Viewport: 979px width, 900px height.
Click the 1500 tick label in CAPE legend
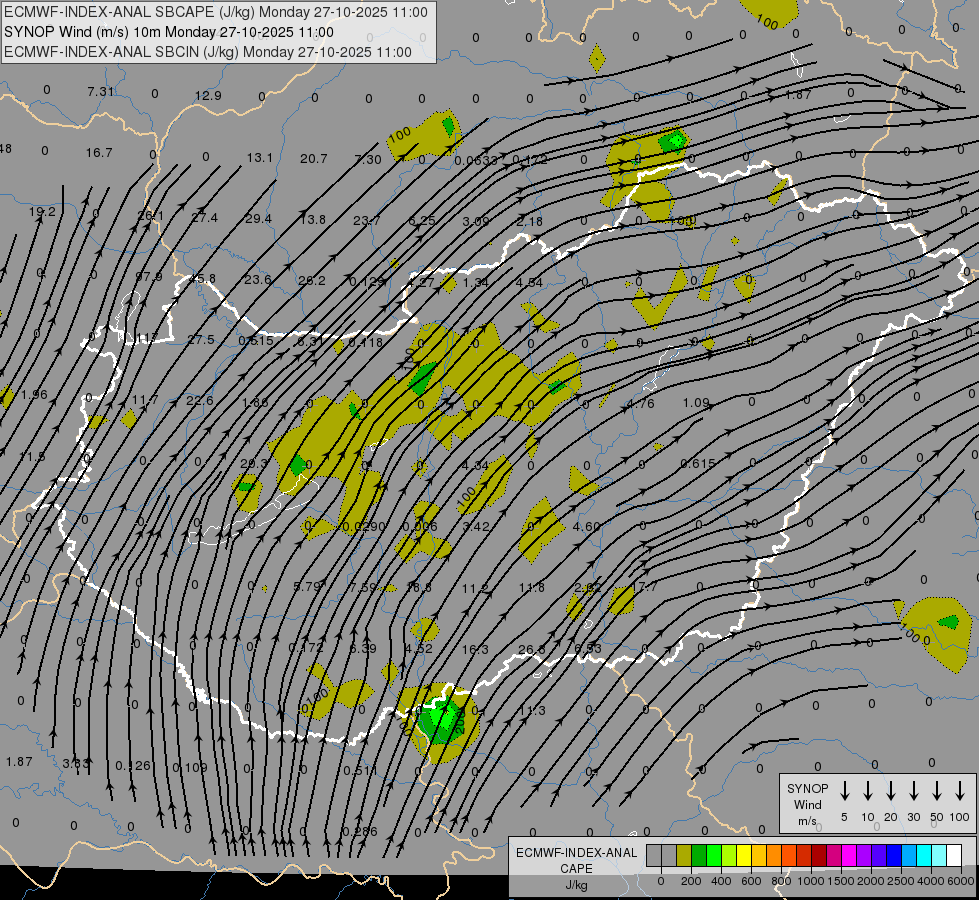click(x=840, y=881)
